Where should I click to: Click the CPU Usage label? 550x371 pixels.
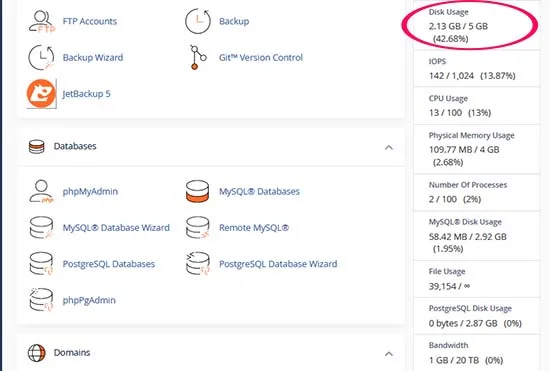point(448,99)
